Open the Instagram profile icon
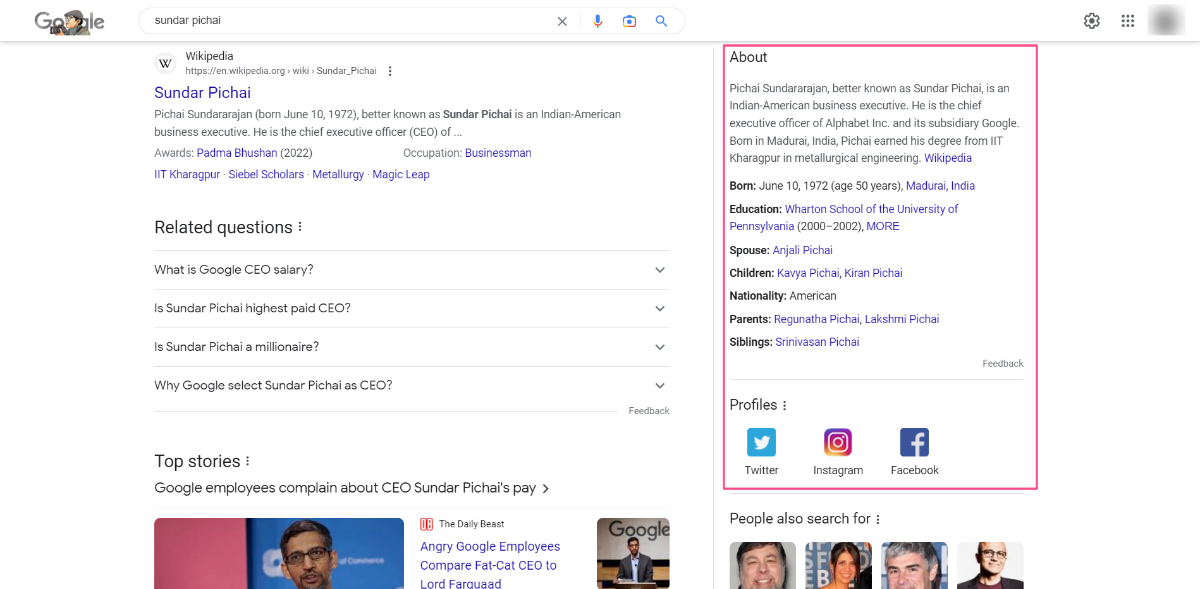Image resolution: width=1200 pixels, height=589 pixels. click(x=838, y=442)
